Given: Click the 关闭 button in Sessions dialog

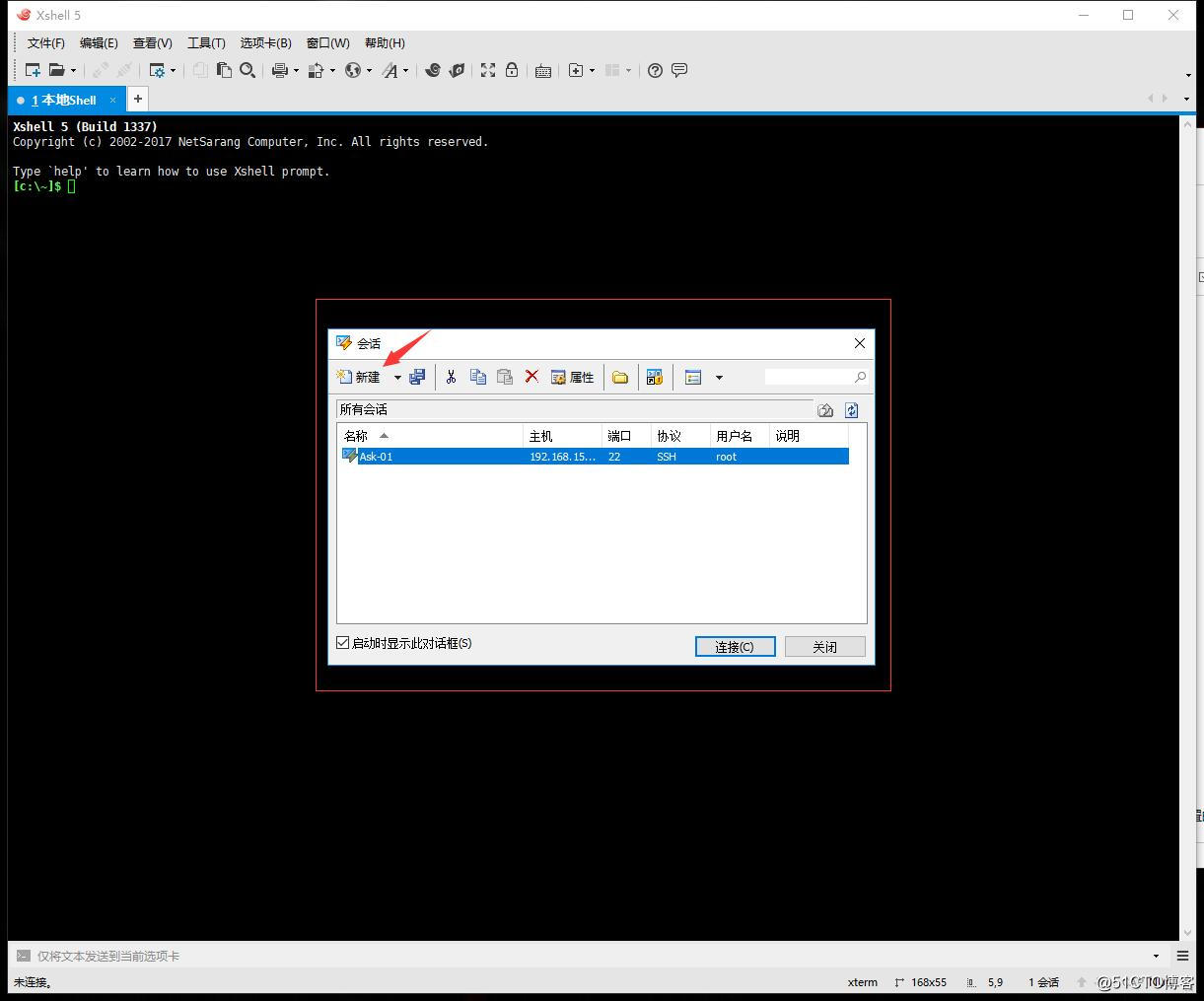Looking at the screenshot, I should click(825, 647).
